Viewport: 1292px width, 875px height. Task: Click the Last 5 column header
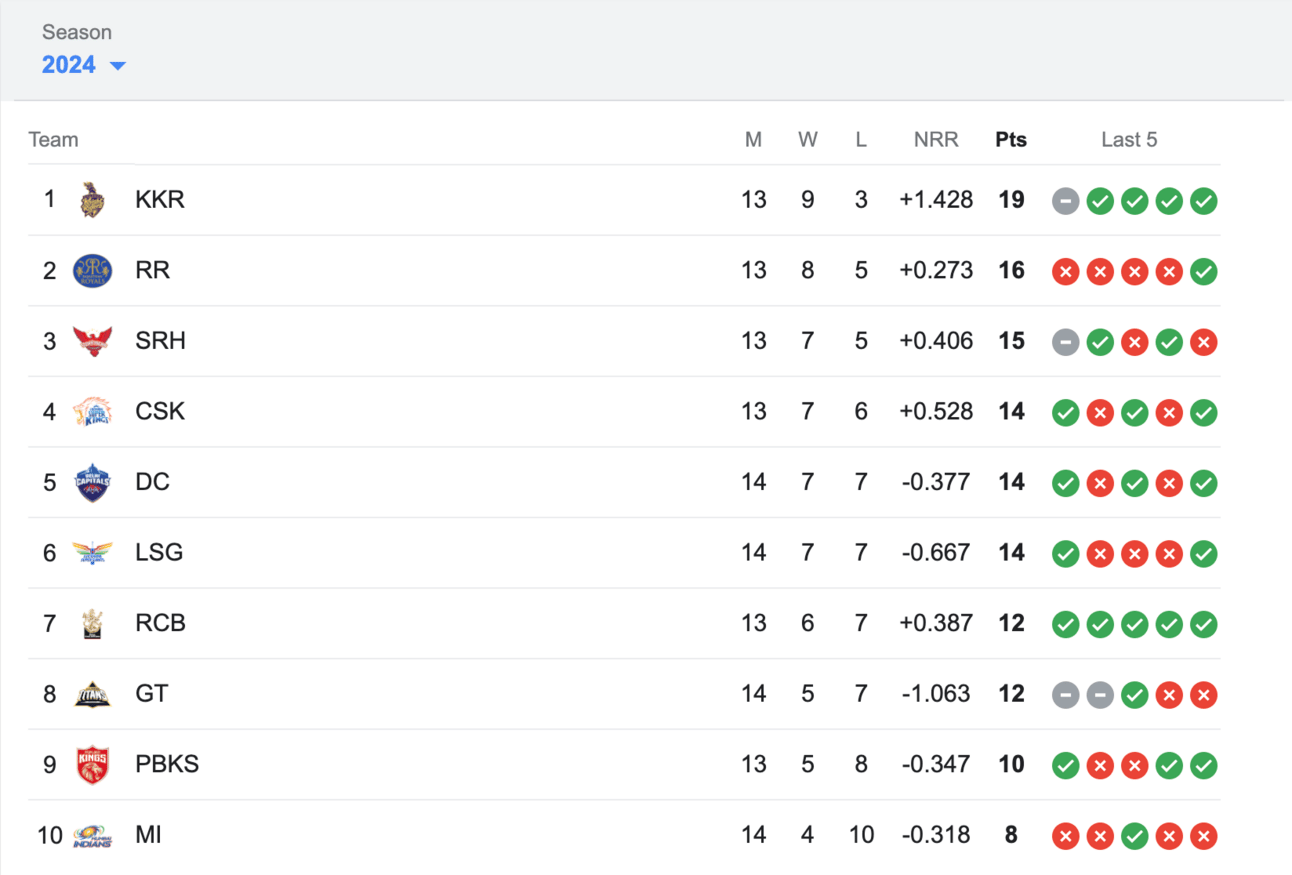coord(1129,140)
